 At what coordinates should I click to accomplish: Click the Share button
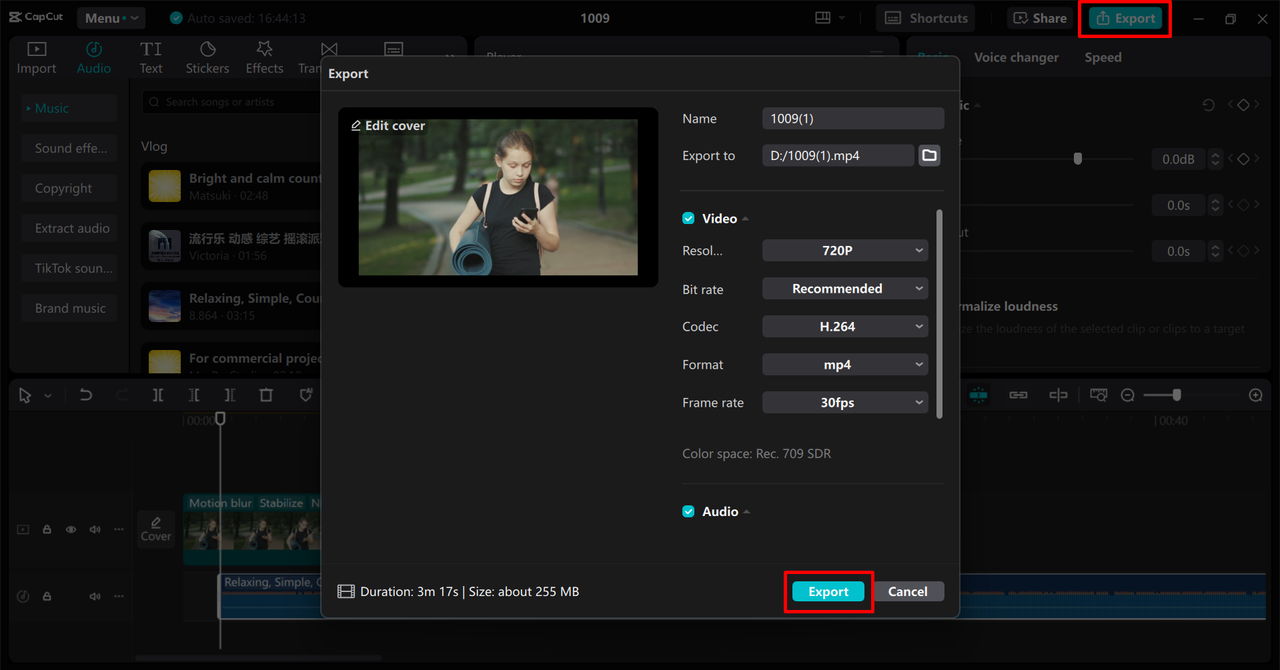1040,18
